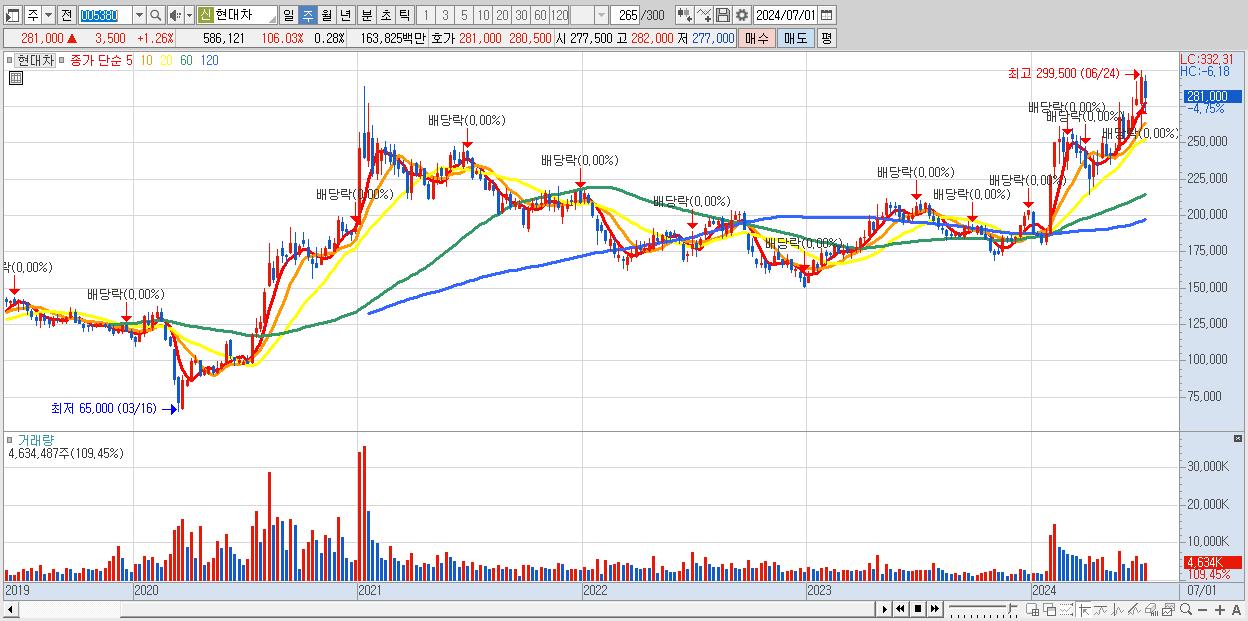Click the A text tool icon at bottom

pos(1236,610)
